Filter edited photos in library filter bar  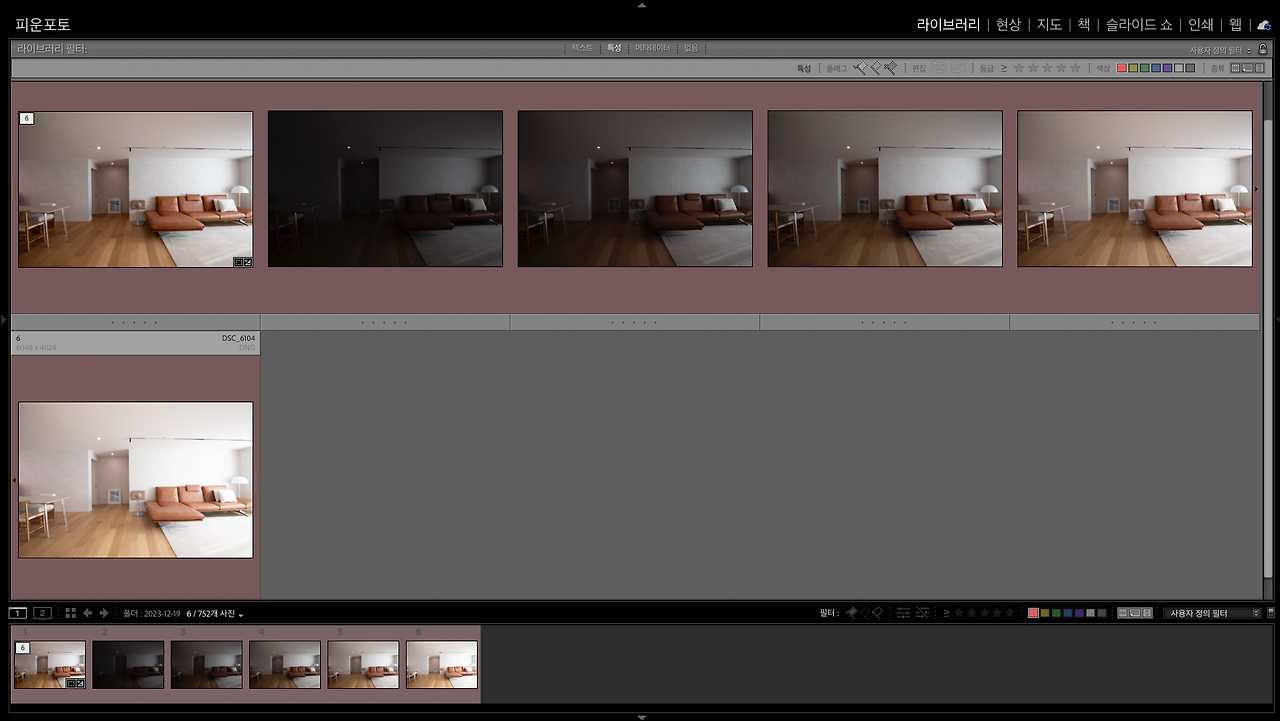pyautogui.click(x=940, y=68)
